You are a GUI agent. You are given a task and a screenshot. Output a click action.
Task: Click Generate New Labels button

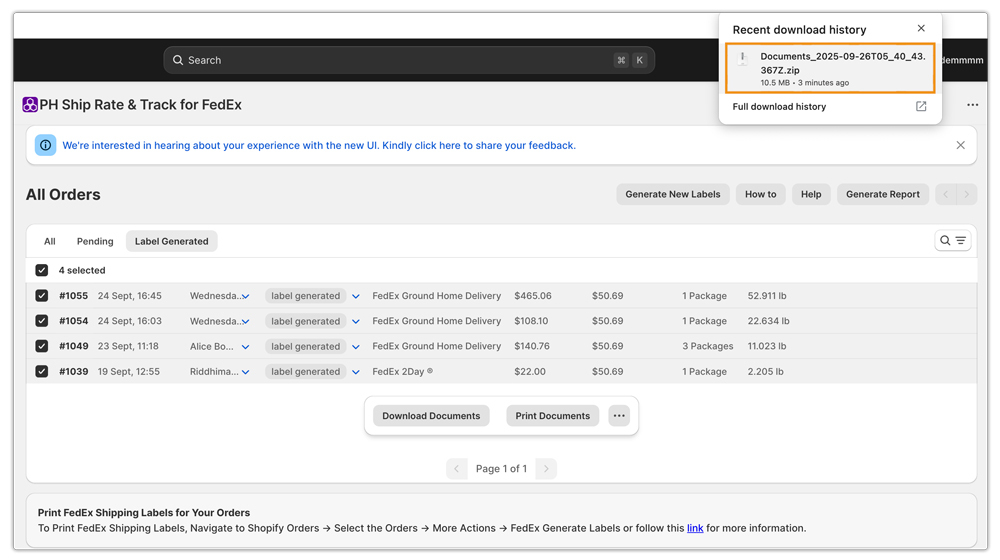673,195
